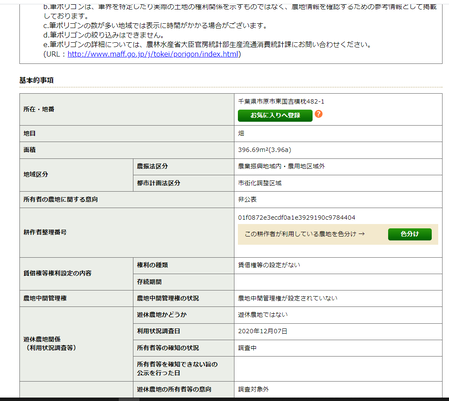This screenshot has height=401, width=449.
Task: Click the survey date 2020年12月07日
Action: click(263, 331)
